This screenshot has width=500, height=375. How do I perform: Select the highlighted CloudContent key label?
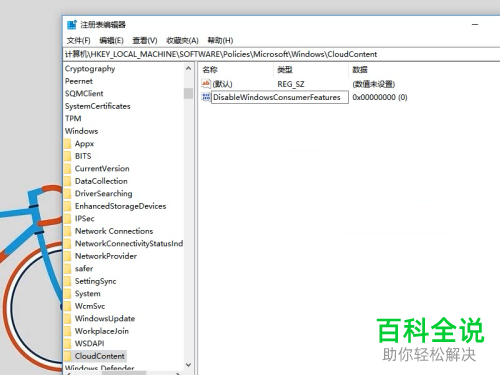point(99,356)
